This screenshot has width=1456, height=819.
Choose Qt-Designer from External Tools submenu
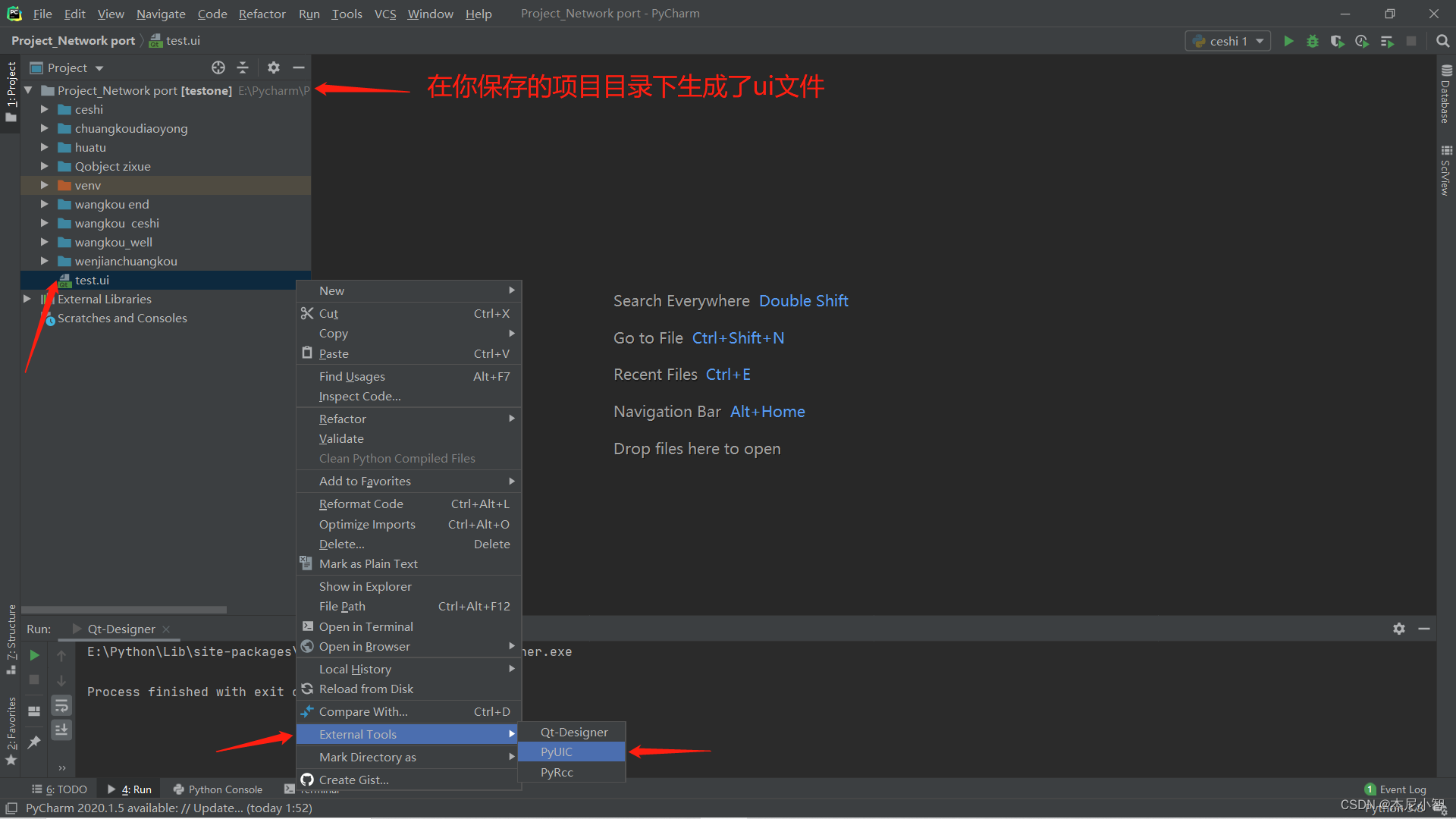[572, 732]
